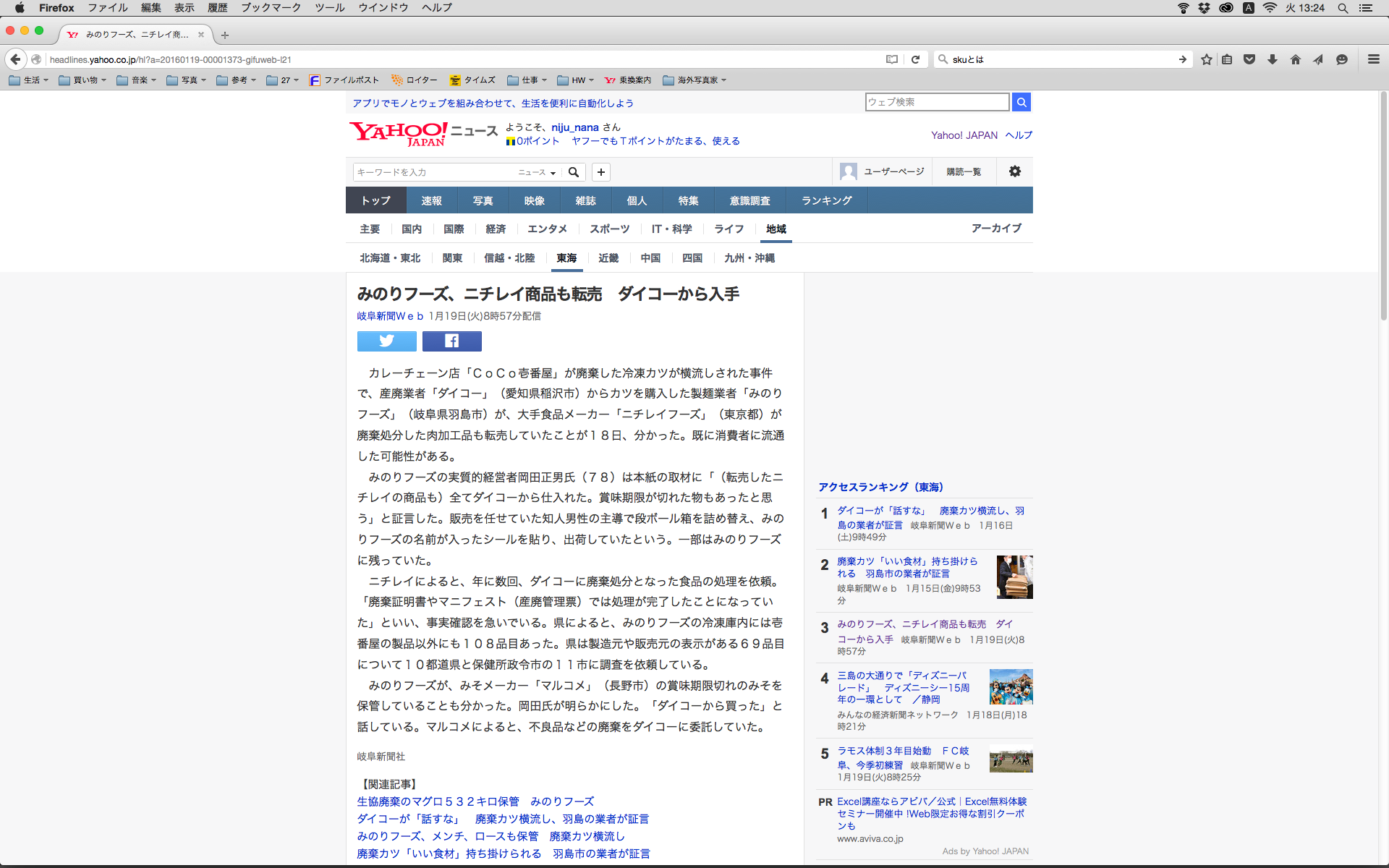Open the Firefox hamburger menu

(1373, 59)
